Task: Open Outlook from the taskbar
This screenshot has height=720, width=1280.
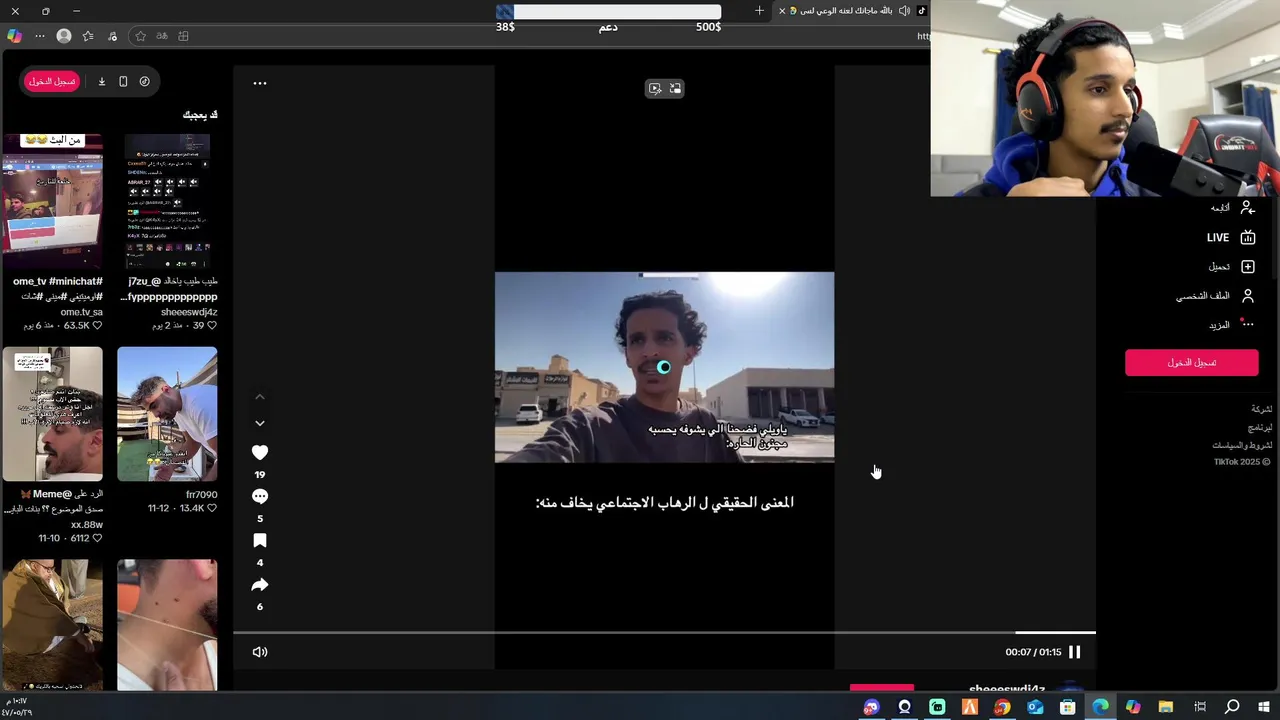Action: [x=1035, y=707]
